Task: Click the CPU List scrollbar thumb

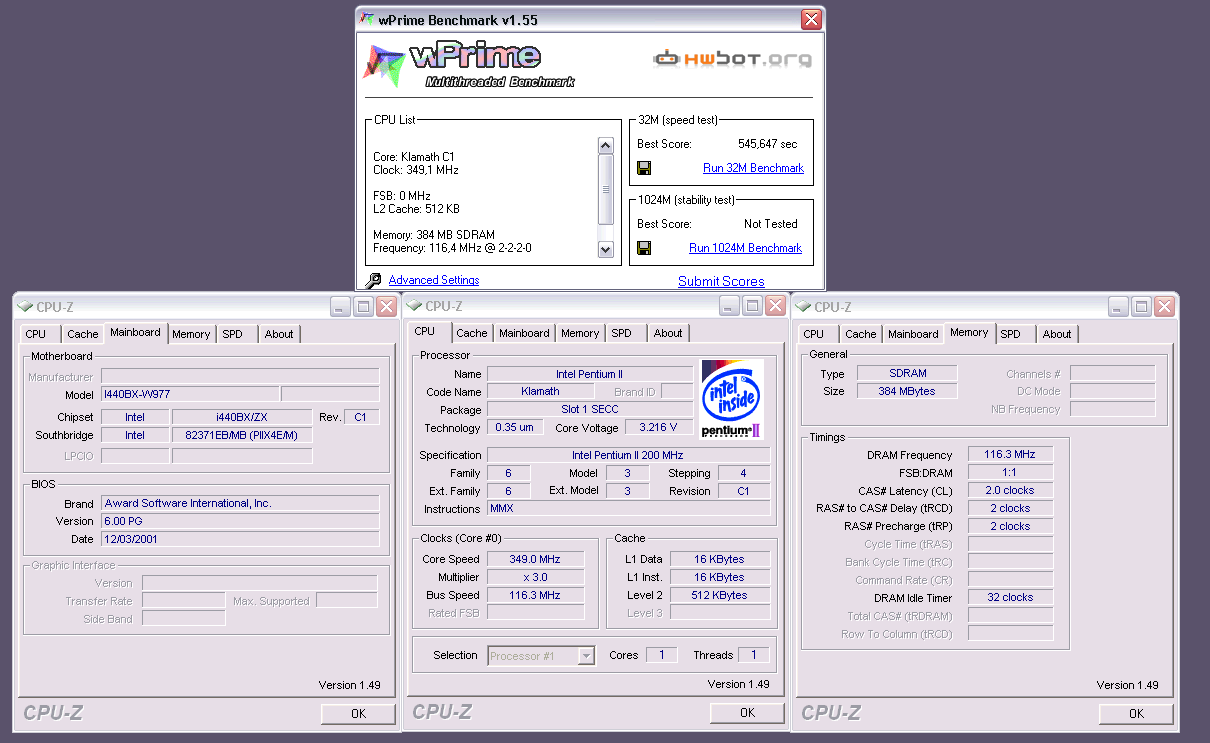Action: [605, 189]
